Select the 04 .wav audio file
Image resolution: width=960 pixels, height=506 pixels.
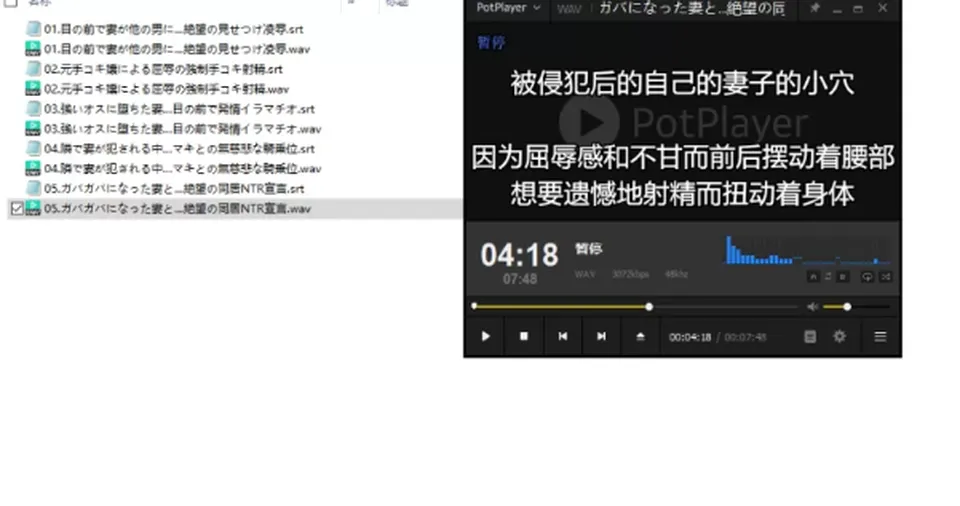point(182,168)
